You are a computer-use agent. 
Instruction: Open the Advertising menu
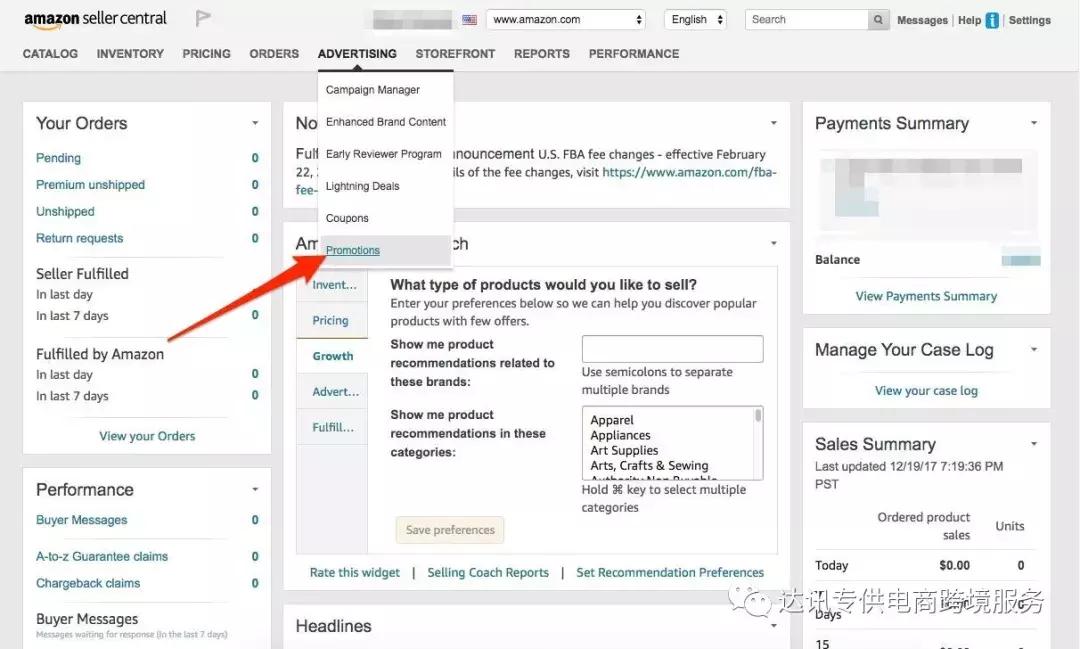[357, 54]
